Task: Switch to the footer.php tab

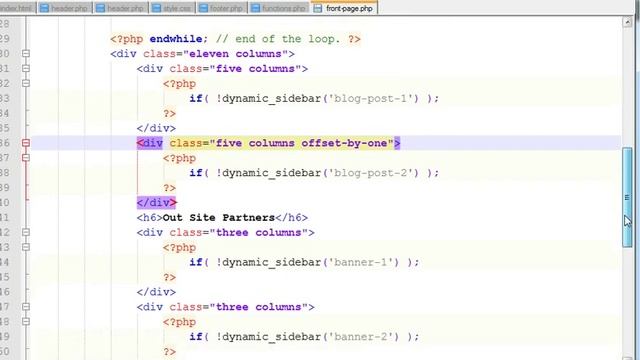Action: pyautogui.click(x=222, y=8)
